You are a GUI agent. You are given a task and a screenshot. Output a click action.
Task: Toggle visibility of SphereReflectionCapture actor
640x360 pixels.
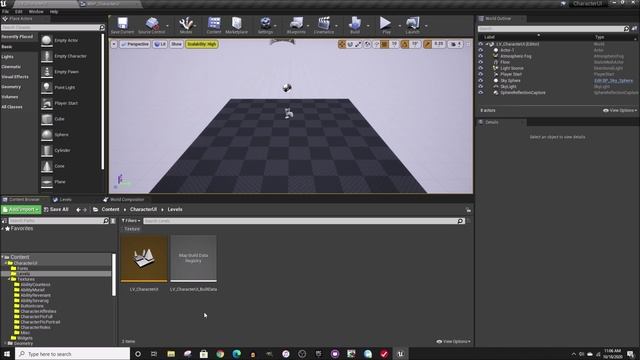(480, 93)
